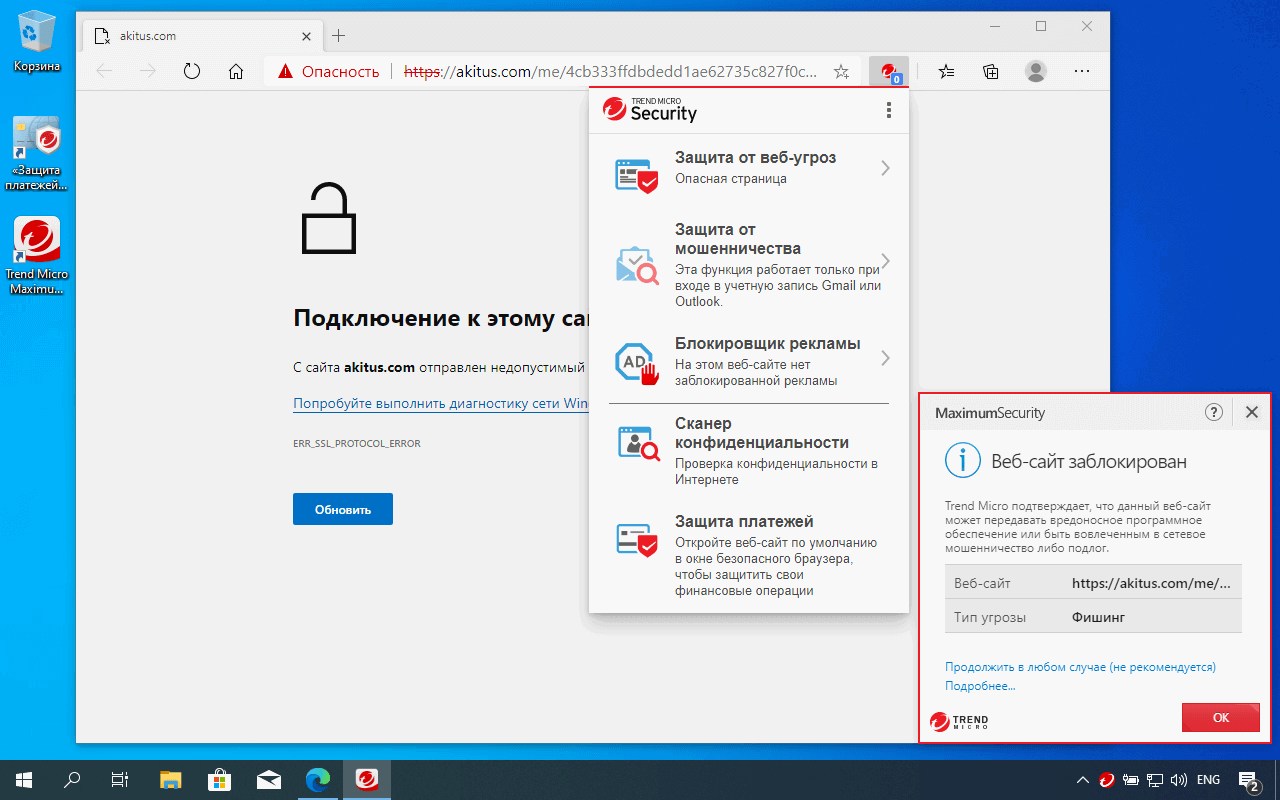Screen dimensions: 1280x800
Task: Click the Фишинг threat type value
Action: click(1098, 617)
